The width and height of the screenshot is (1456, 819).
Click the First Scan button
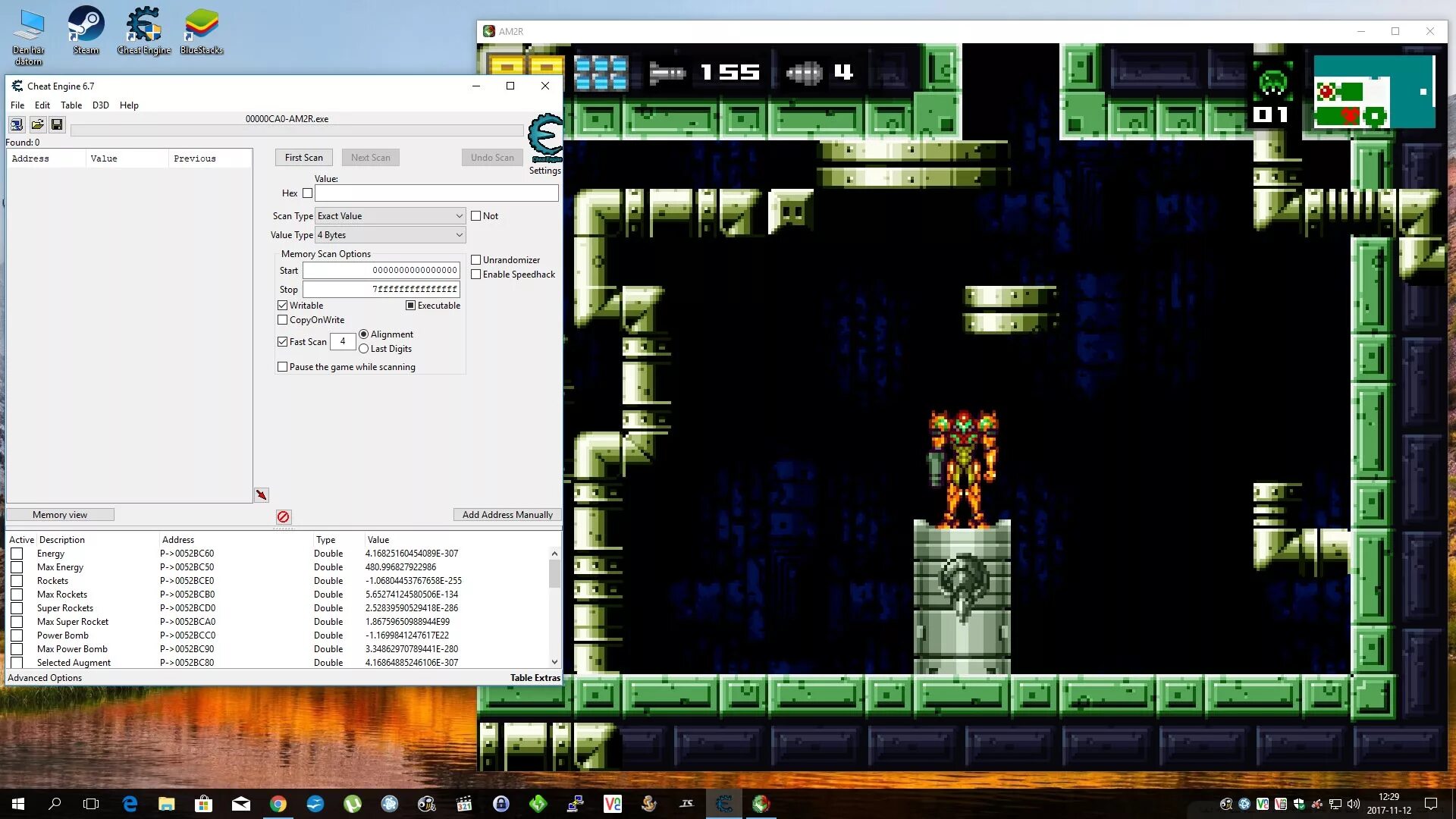coord(303,158)
